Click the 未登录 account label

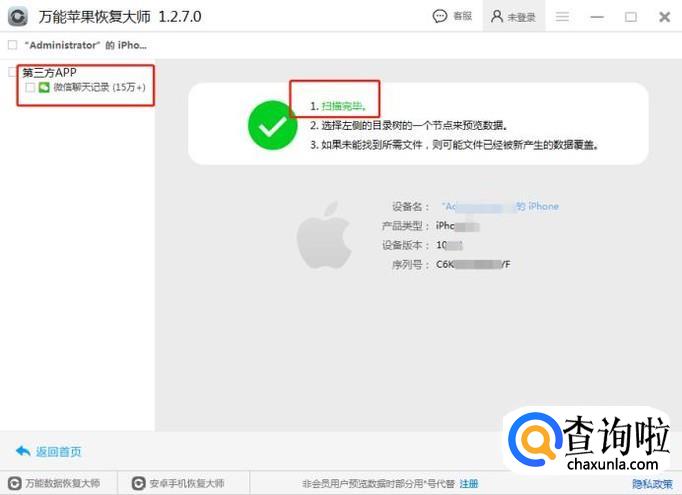pos(522,17)
